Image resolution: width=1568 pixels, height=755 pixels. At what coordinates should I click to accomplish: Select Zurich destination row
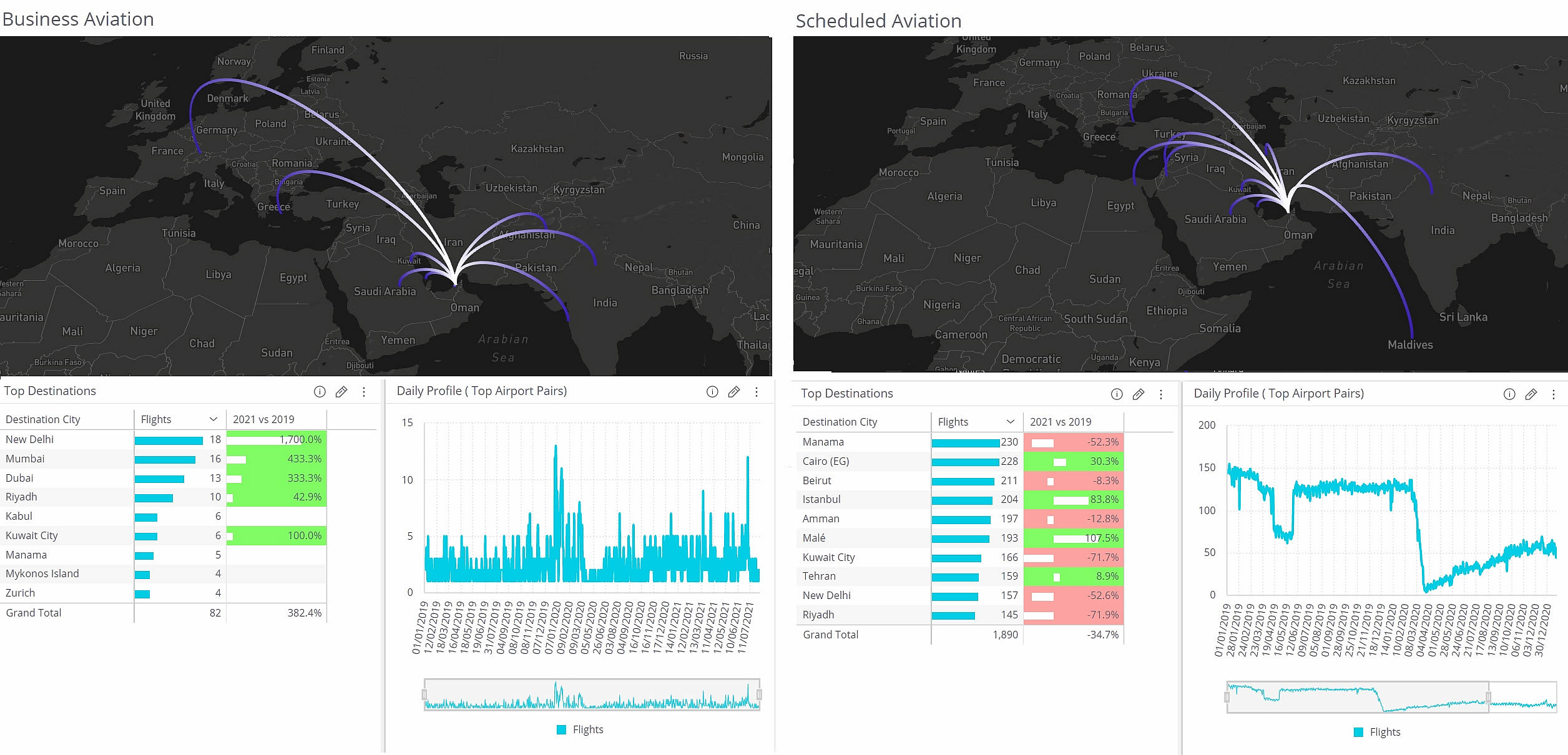click(x=164, y=593)
